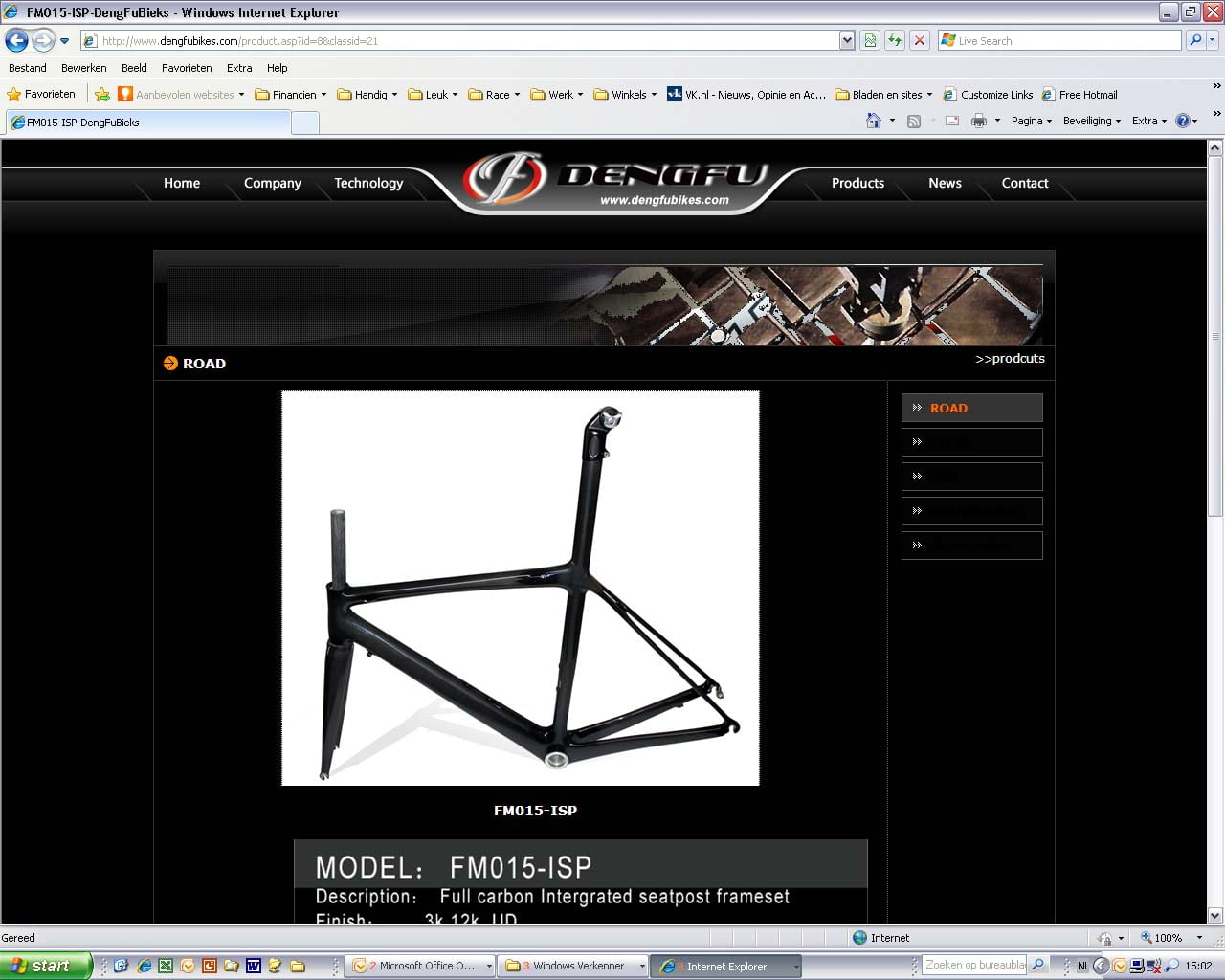Click the Add to Favorites star icon
The image size is (1225, 980).
pos(102,95)
